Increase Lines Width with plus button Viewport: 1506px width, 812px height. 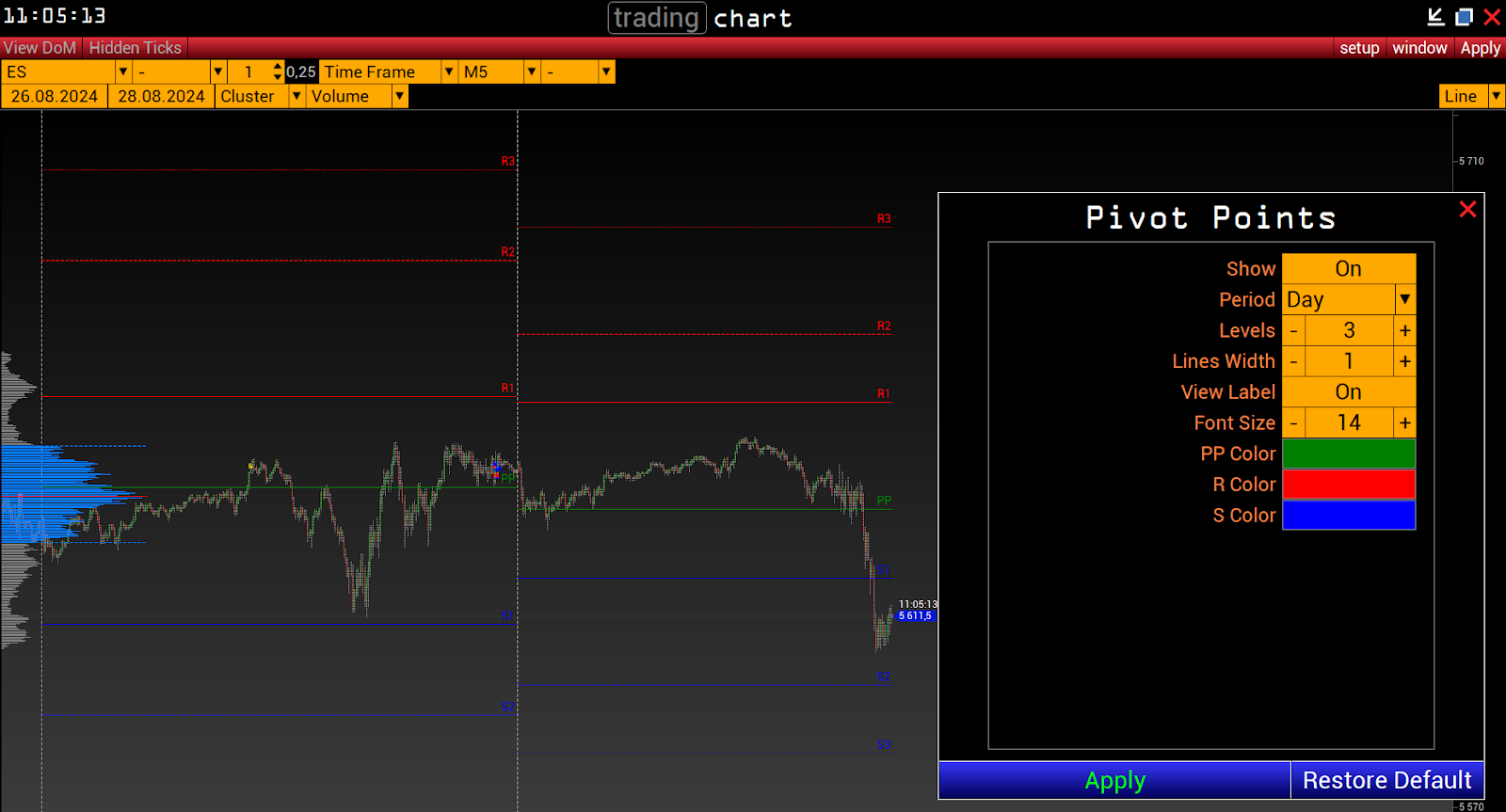[x=1404, y=362]
